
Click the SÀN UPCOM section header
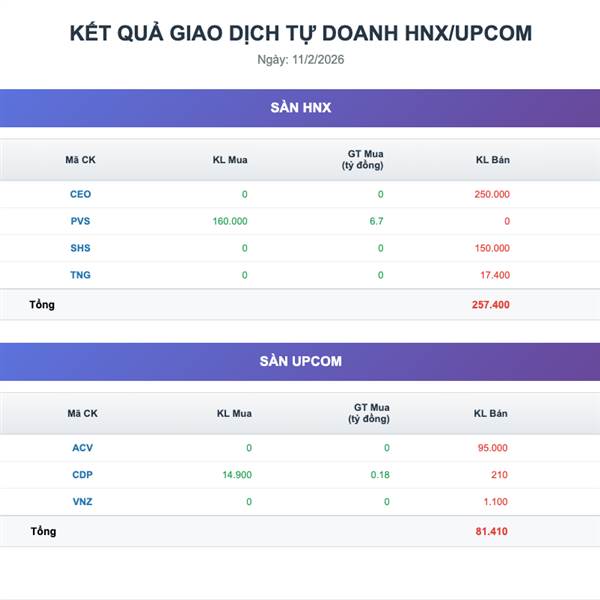300,361
